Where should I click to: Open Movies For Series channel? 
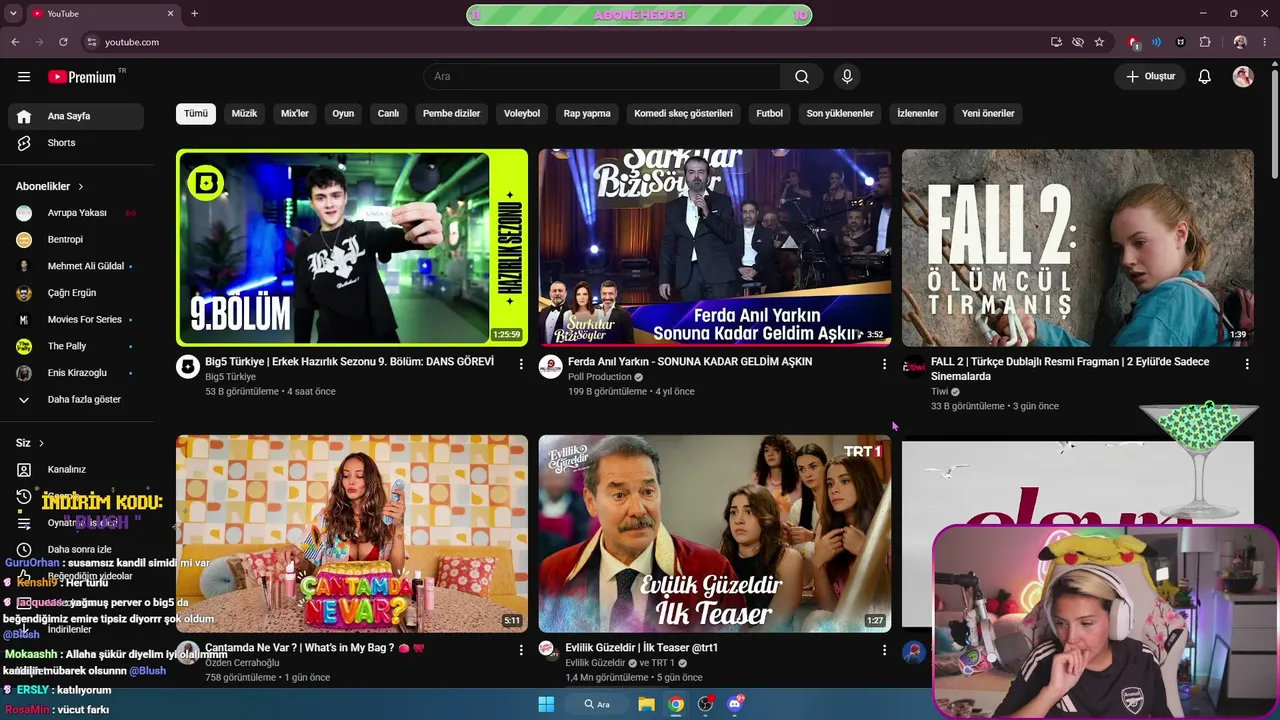(76, 320)
